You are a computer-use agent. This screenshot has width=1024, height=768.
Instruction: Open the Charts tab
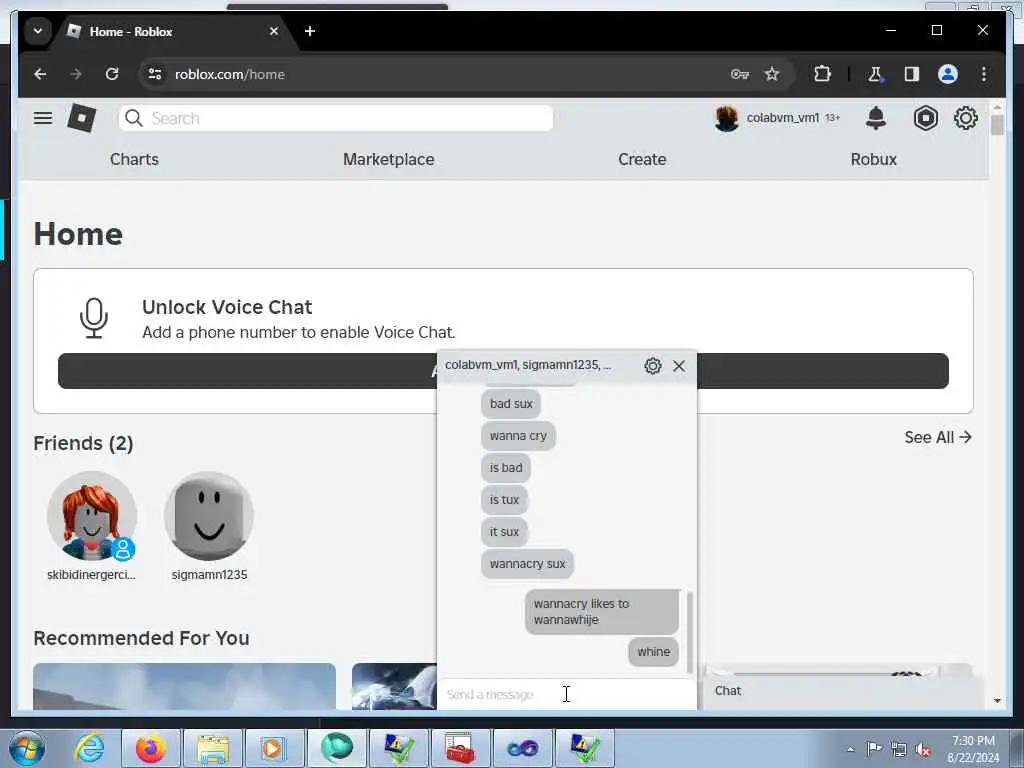pyautogui.click(x=134, y=159)
